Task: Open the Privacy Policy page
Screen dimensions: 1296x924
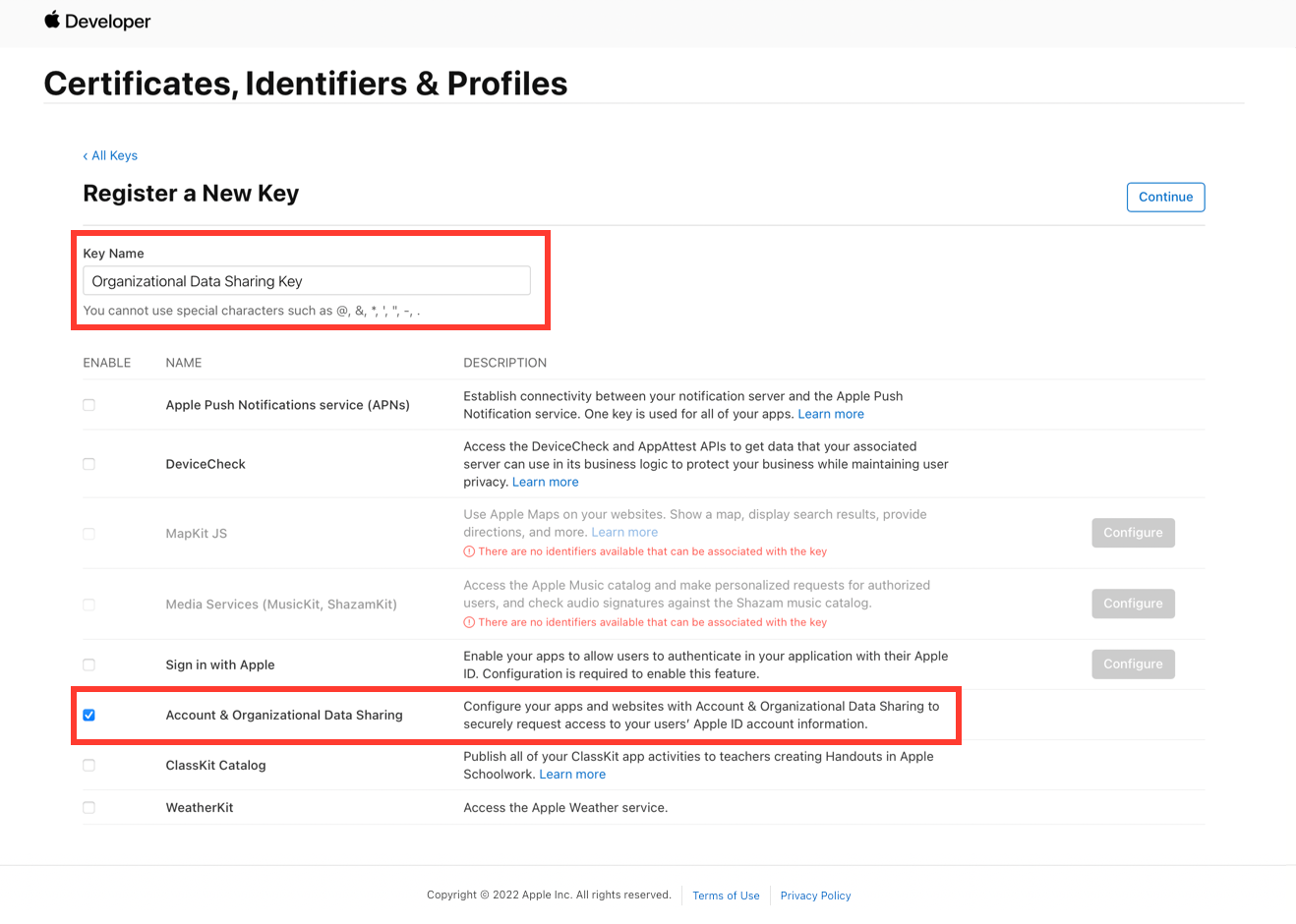Action: pos(815,895)
